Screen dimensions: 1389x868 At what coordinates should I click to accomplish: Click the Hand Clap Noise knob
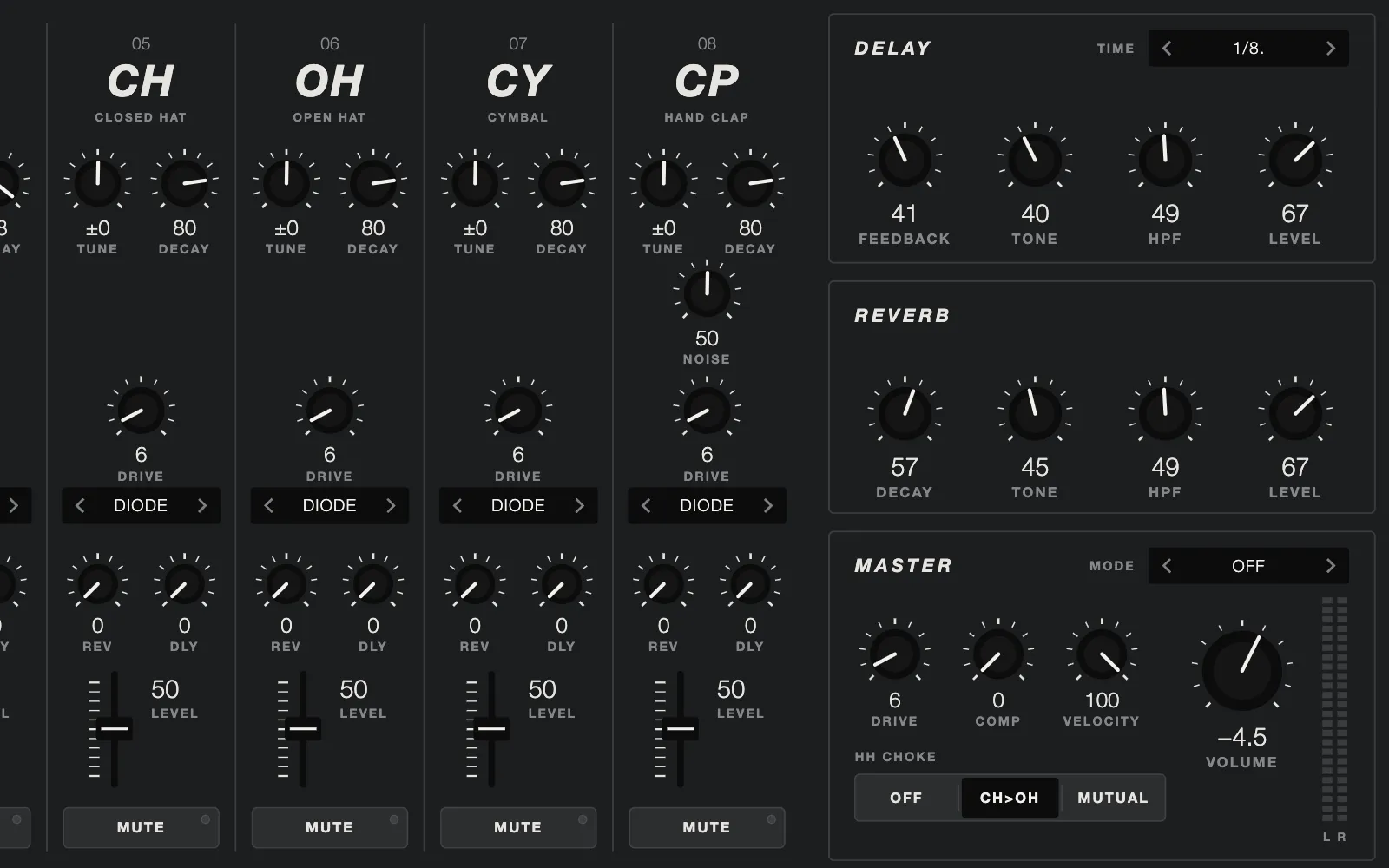[x=707, y=292]
